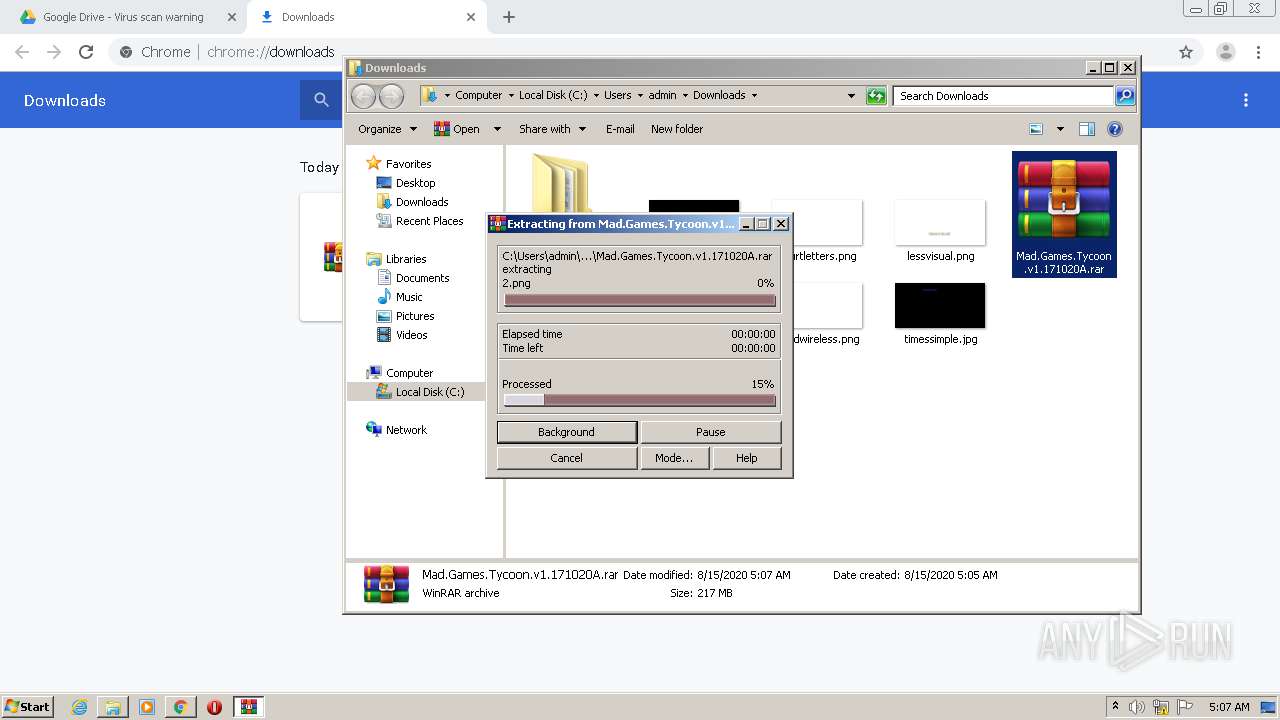The width and height of the screenshot is (1280, 720).
Task: Bookmark this page with the star icon
Action: (1186, 52)
